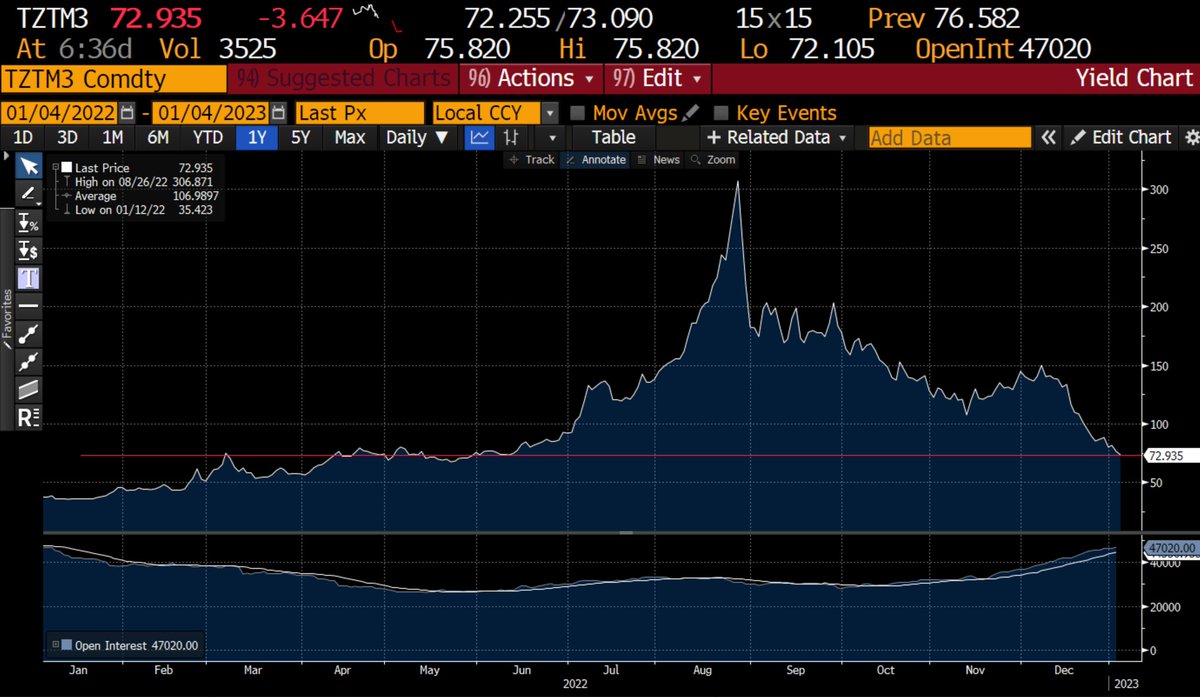Open the Related Data dropdown
Screen dimensions: 1200x697
[777, 138]
